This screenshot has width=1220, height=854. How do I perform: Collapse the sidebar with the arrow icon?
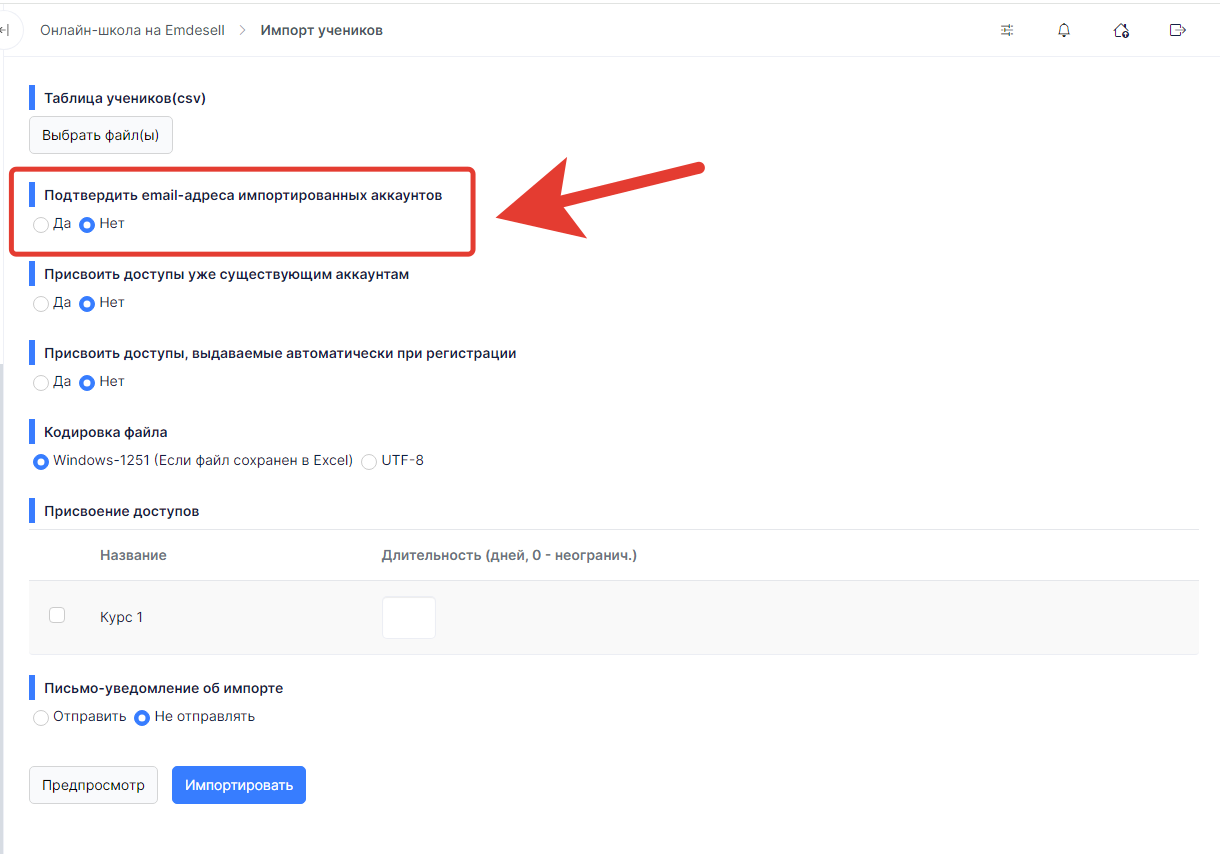5,30
